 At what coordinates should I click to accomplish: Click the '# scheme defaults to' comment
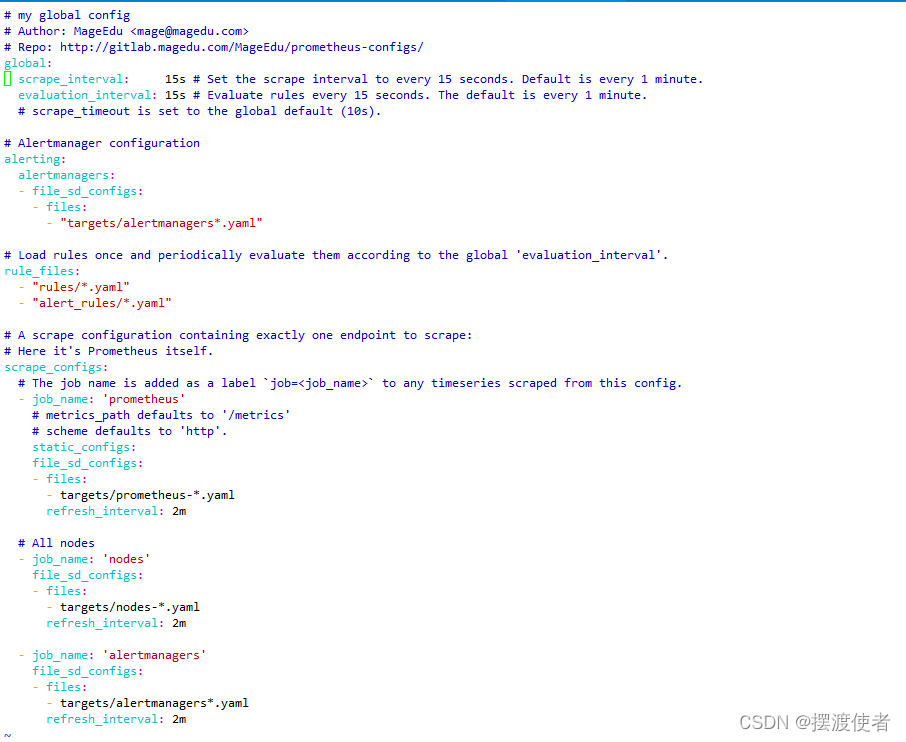click(129, 431)
